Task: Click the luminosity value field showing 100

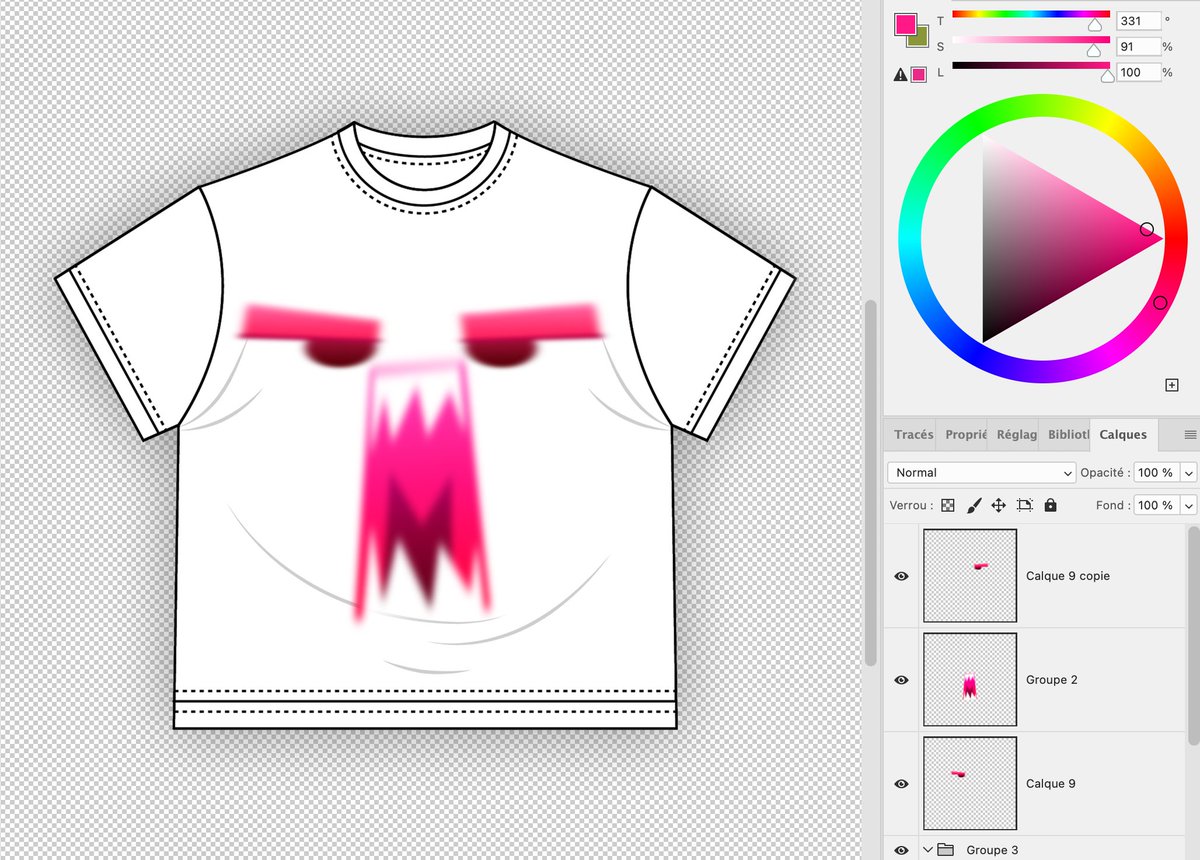Action: [x=1138, y=72]
